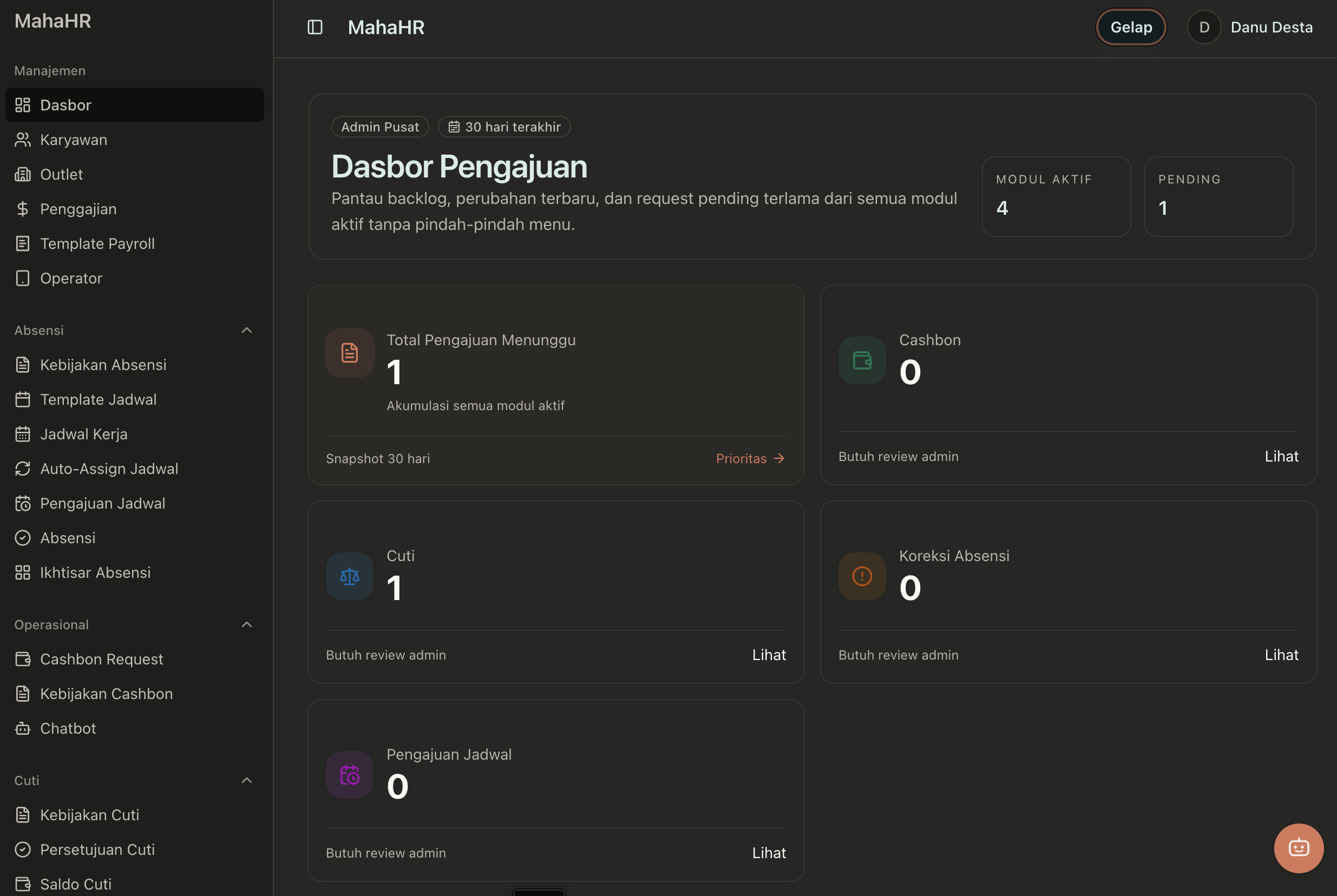Screen dimensions: 1337x896
Task: Click the Total Pengajuan Menunggu document icon
Action: click(349, 353)
